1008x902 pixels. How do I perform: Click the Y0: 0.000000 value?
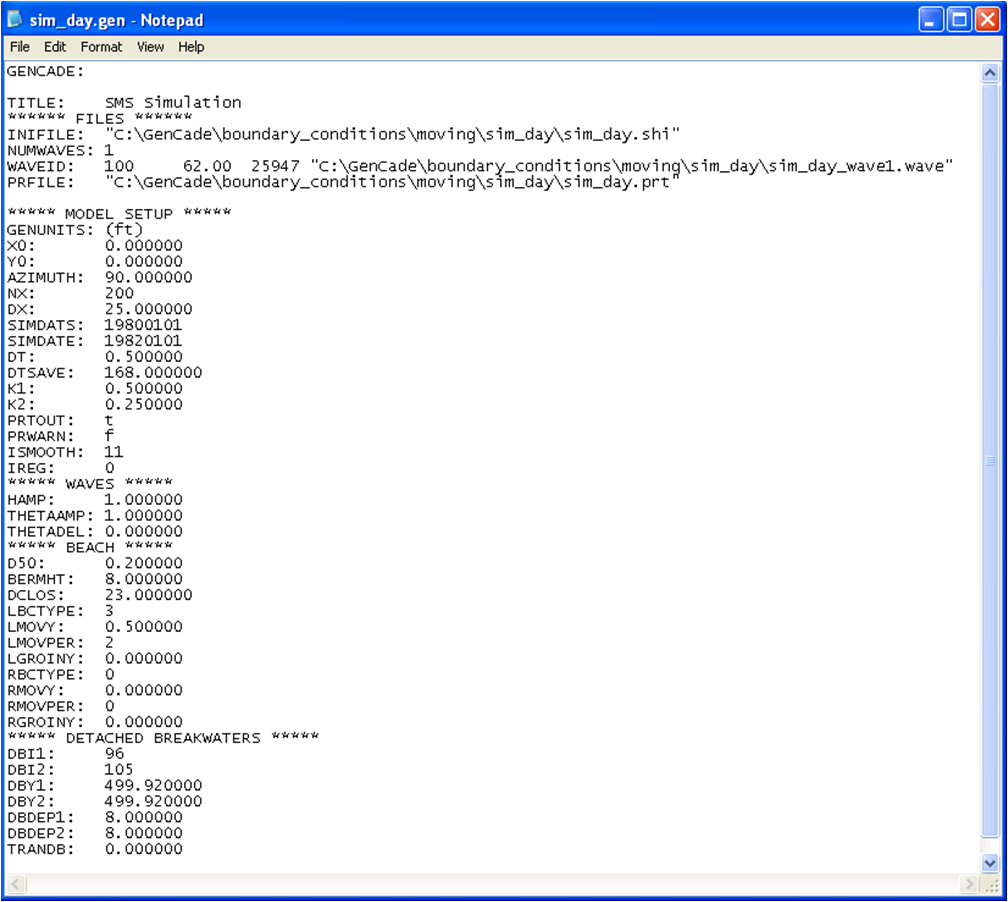[x=144, y=262]
